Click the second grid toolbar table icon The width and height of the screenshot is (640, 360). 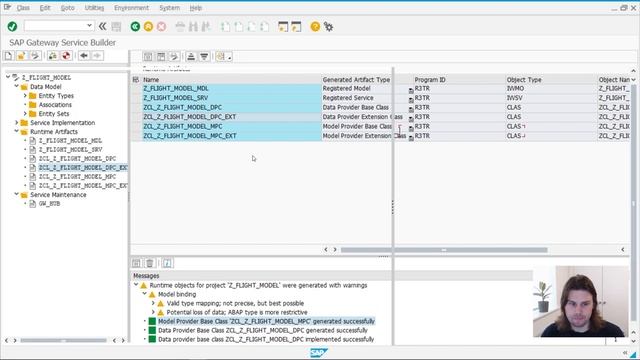[x=161, y=57]
